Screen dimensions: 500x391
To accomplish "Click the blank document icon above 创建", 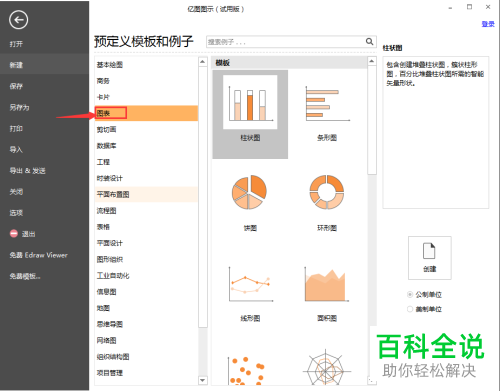I will [429, 251].
